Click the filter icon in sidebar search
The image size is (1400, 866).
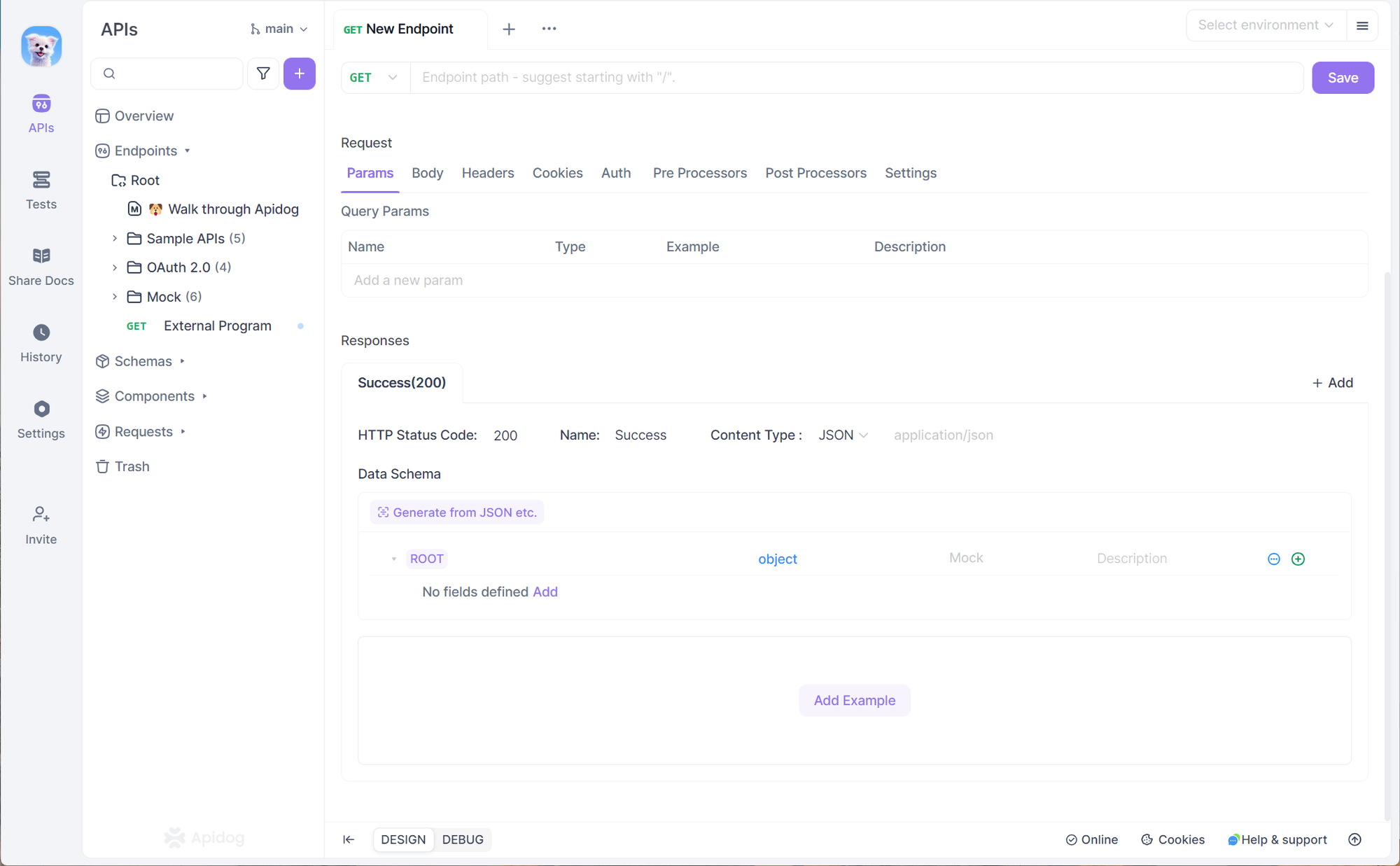coord(262,74)
